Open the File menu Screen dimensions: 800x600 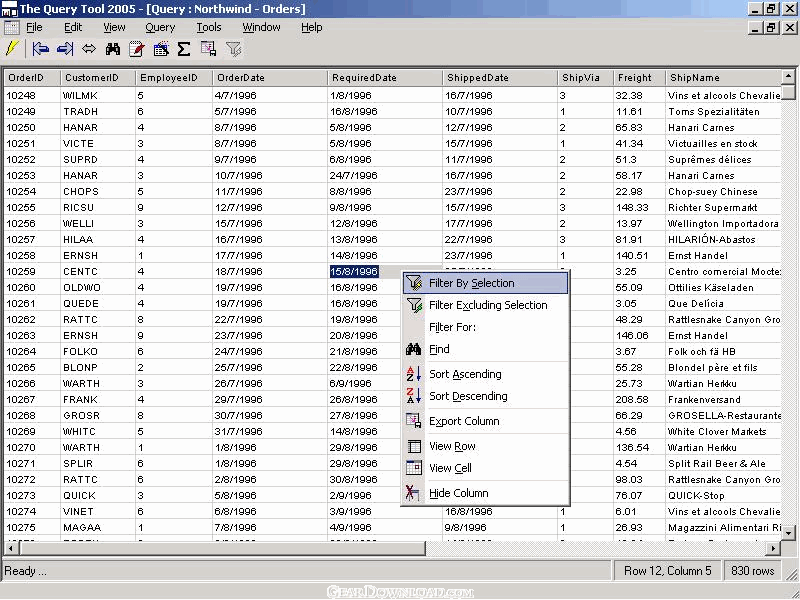(x=34, y=27)
